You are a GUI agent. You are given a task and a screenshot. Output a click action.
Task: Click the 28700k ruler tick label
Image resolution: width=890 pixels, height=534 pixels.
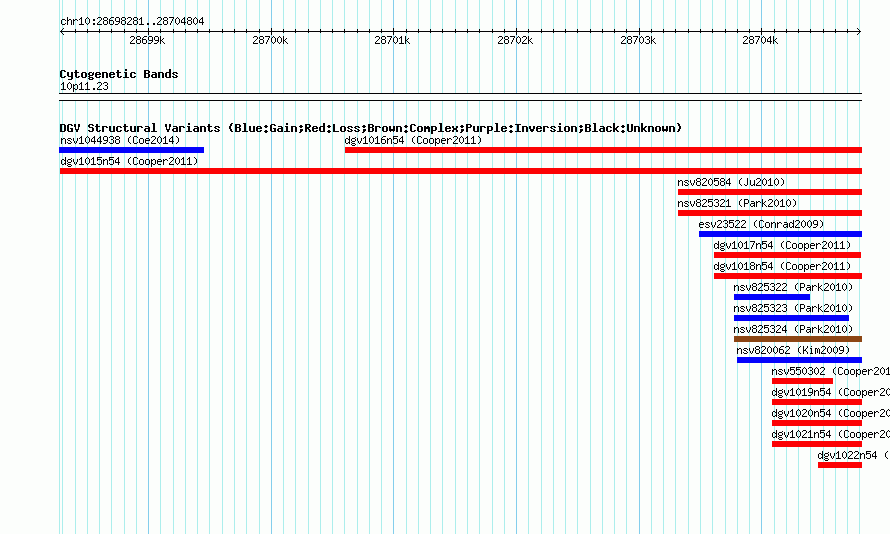coord(270,40)
